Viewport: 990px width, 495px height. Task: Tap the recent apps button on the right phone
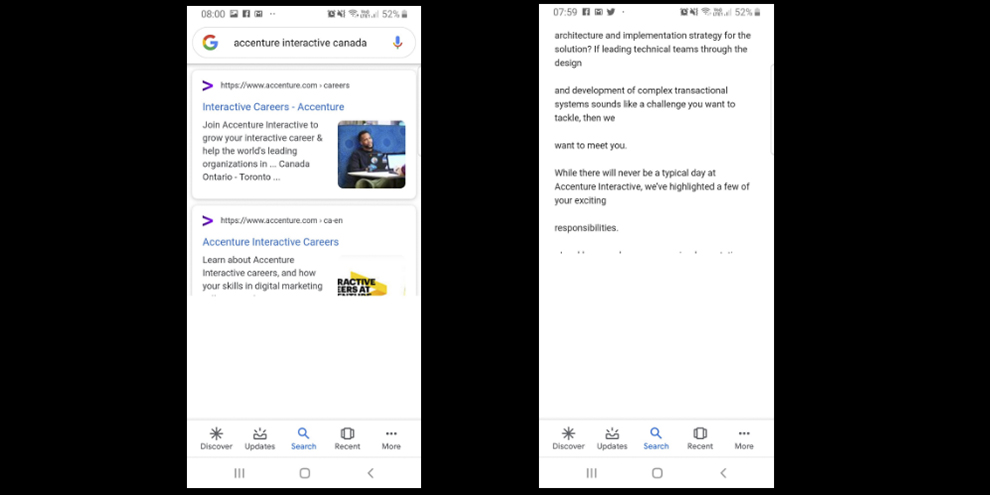592,473
